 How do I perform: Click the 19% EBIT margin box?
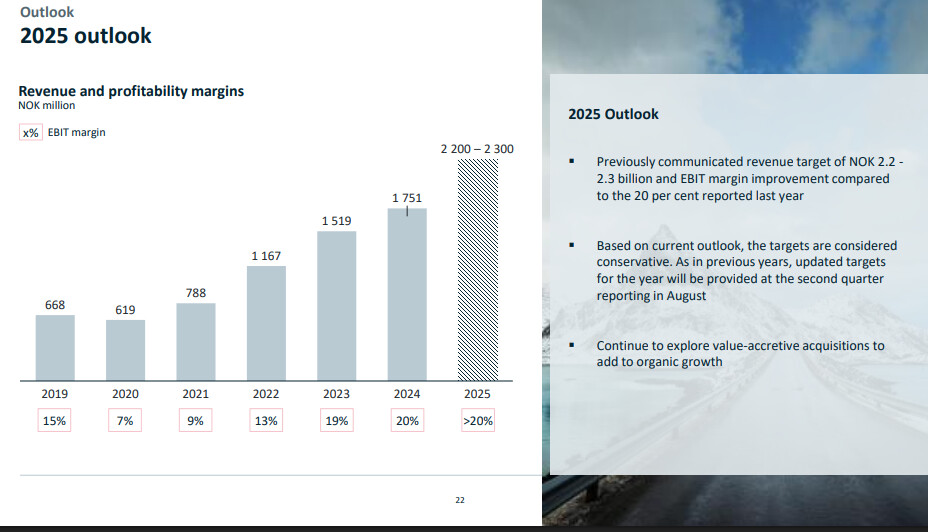[337, 420]
